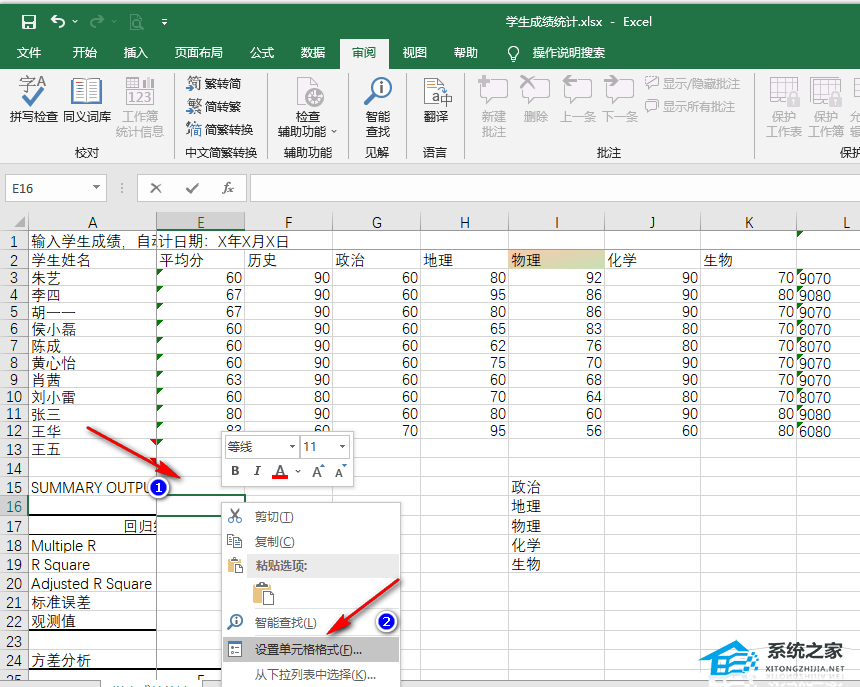Click the insert function fx icon

[227, 188]
